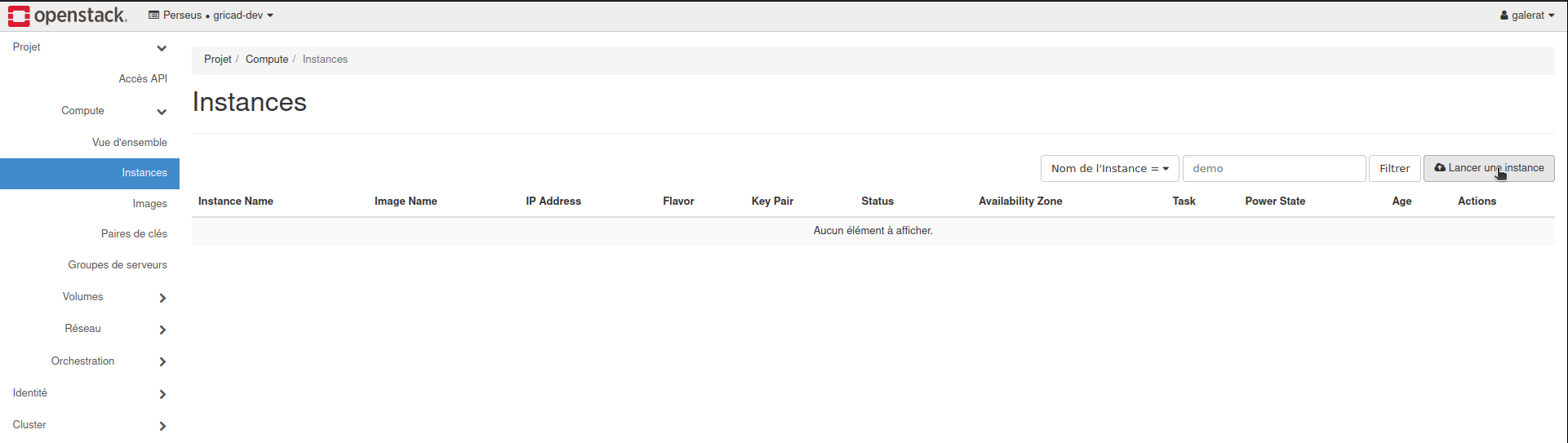Click Lancer une instance button

(1489, 168)
